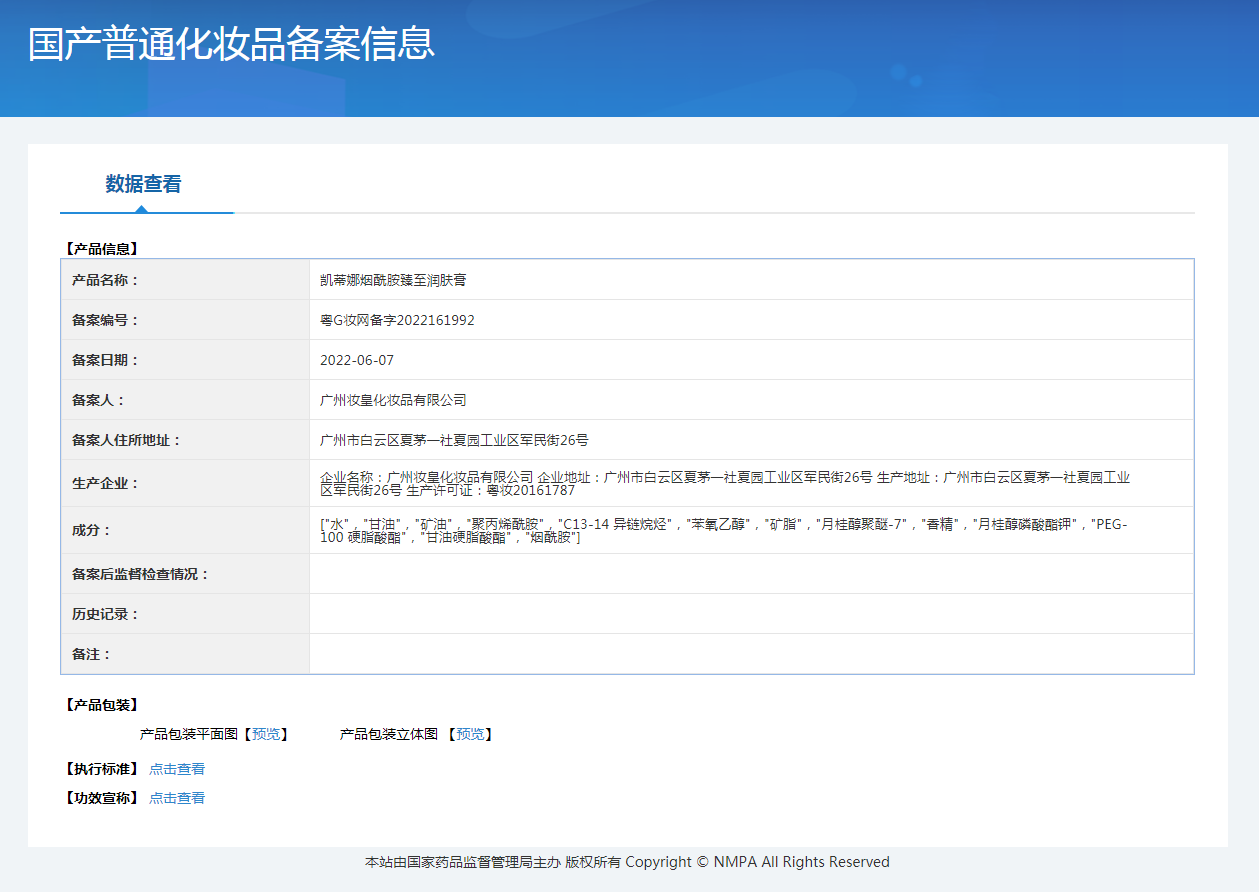The height and width of the screenshot is (892, 1259).
Task: Switch to the 数据查看 tab
Action: pyautogui.click(x=143, y=184)
